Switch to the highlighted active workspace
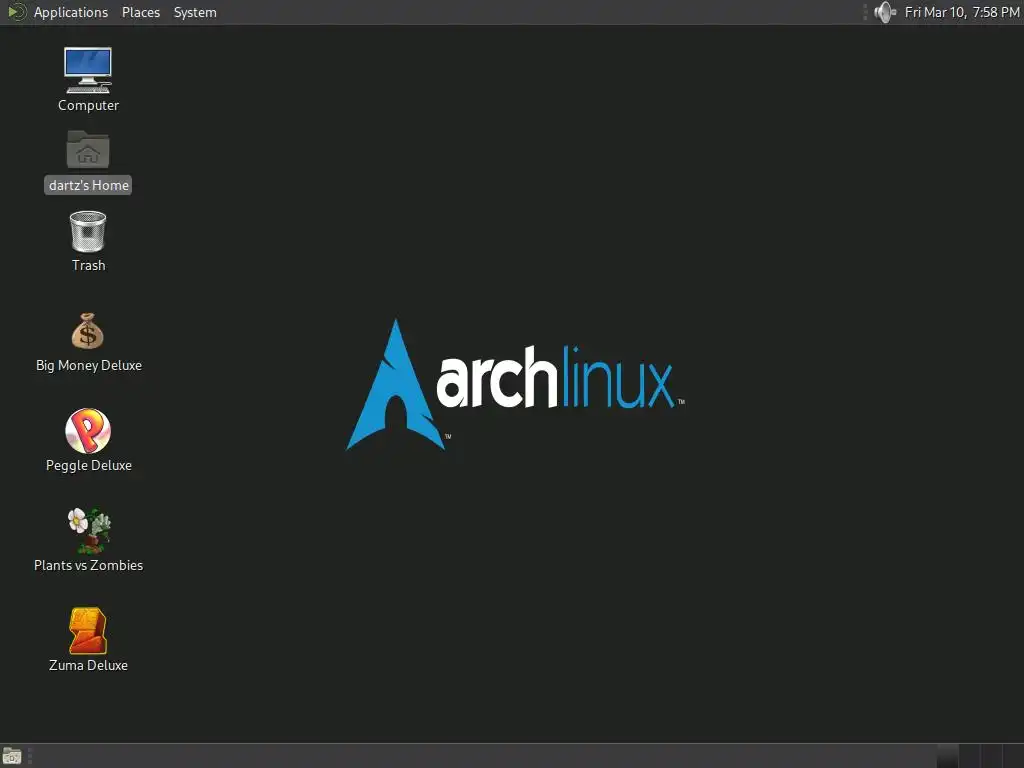Viewport: 1024px width, 768px height. tap(948, 756)
